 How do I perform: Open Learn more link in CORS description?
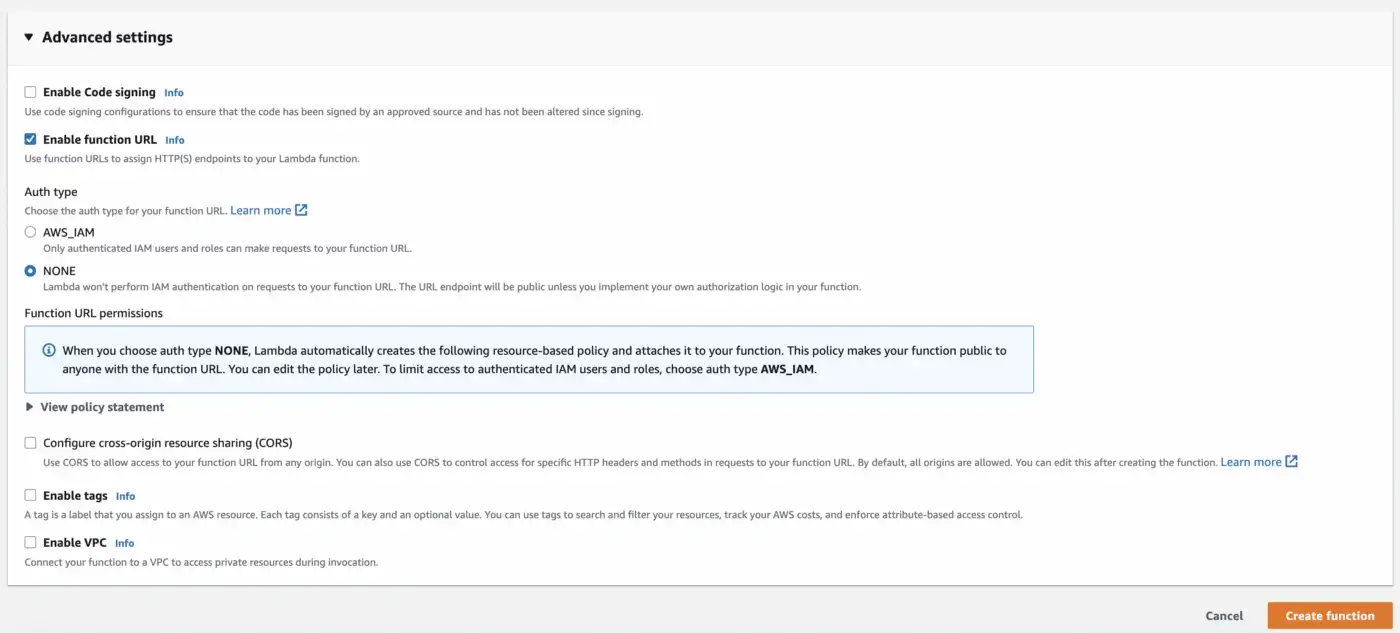tap(1251, 462)
